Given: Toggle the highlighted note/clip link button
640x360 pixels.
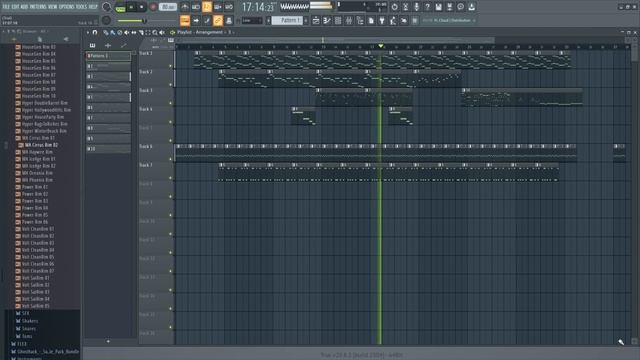Looking at the screenshot, I should (218, 20).
